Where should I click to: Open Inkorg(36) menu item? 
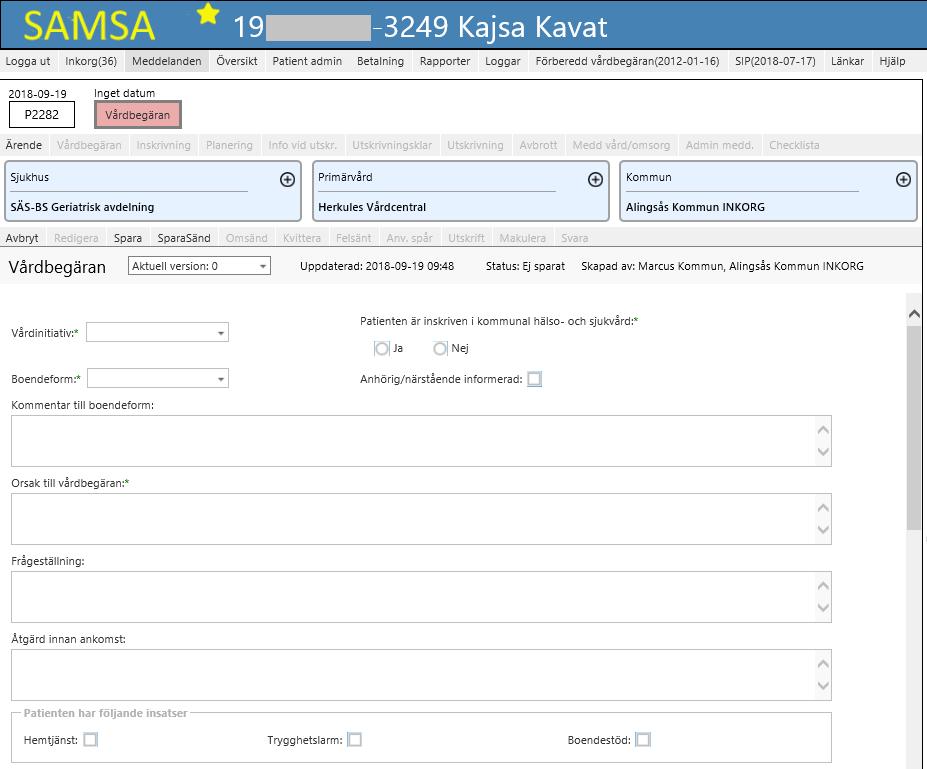pos(91,61)
